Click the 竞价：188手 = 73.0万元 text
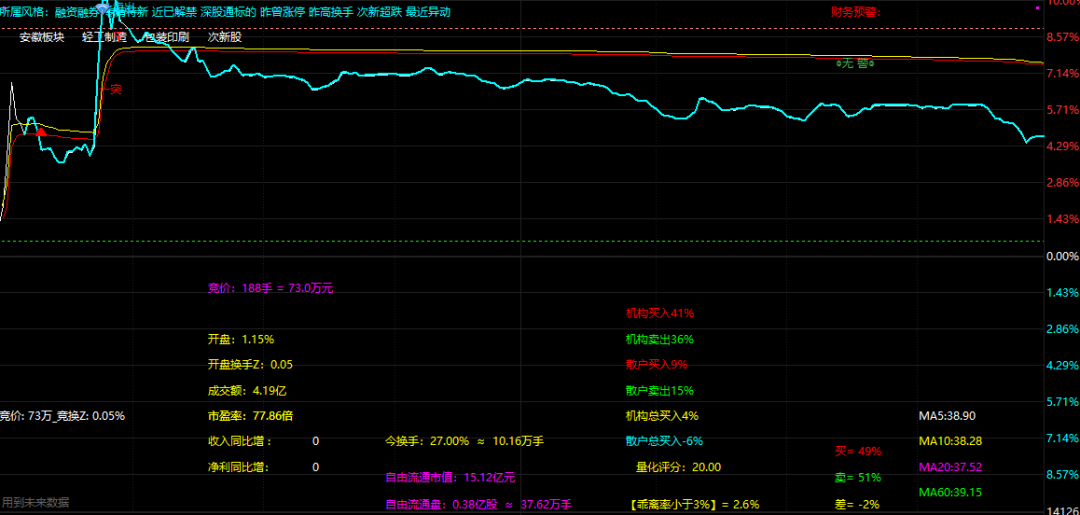This screenshot has width=1080, height=515. click(x=271, y=288)
